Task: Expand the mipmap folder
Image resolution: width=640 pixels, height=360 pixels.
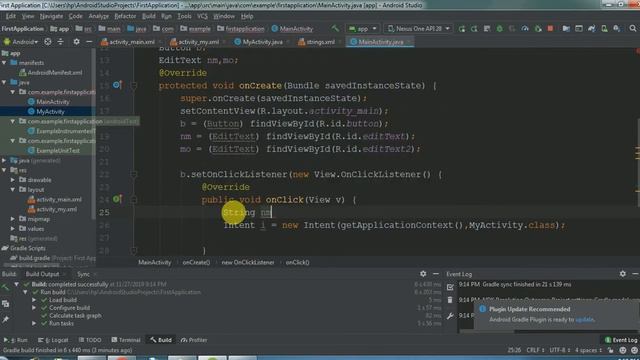Action: point(13,219)
